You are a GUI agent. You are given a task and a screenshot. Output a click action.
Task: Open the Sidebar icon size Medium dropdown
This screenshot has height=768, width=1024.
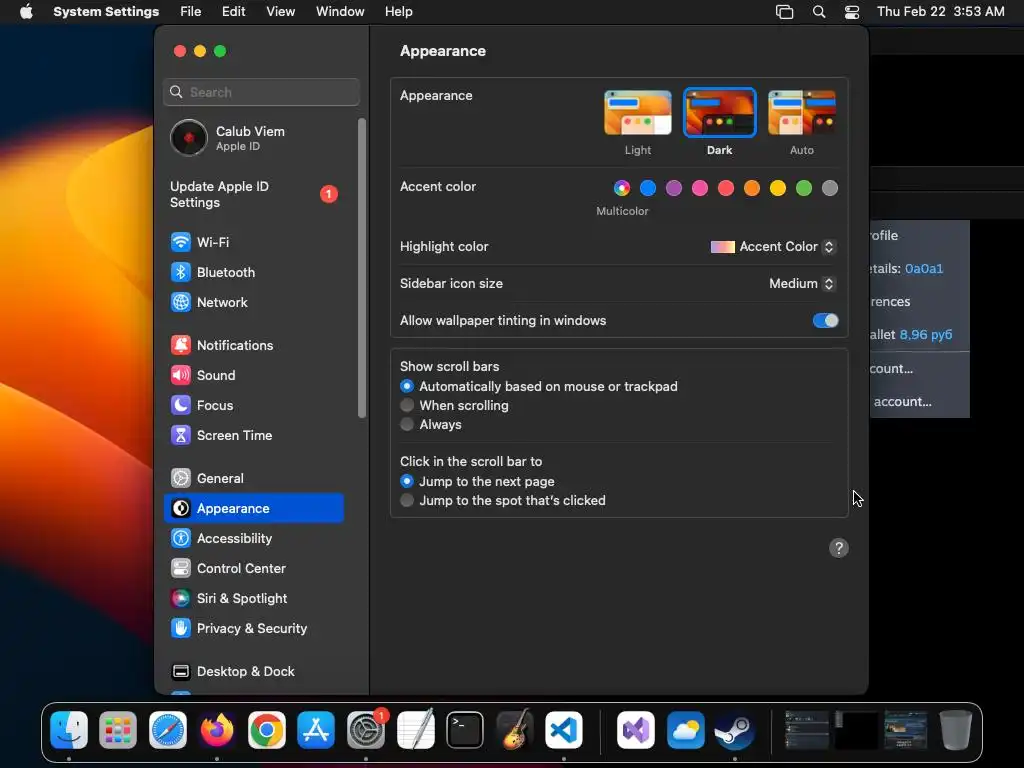[x=802, y=283]
